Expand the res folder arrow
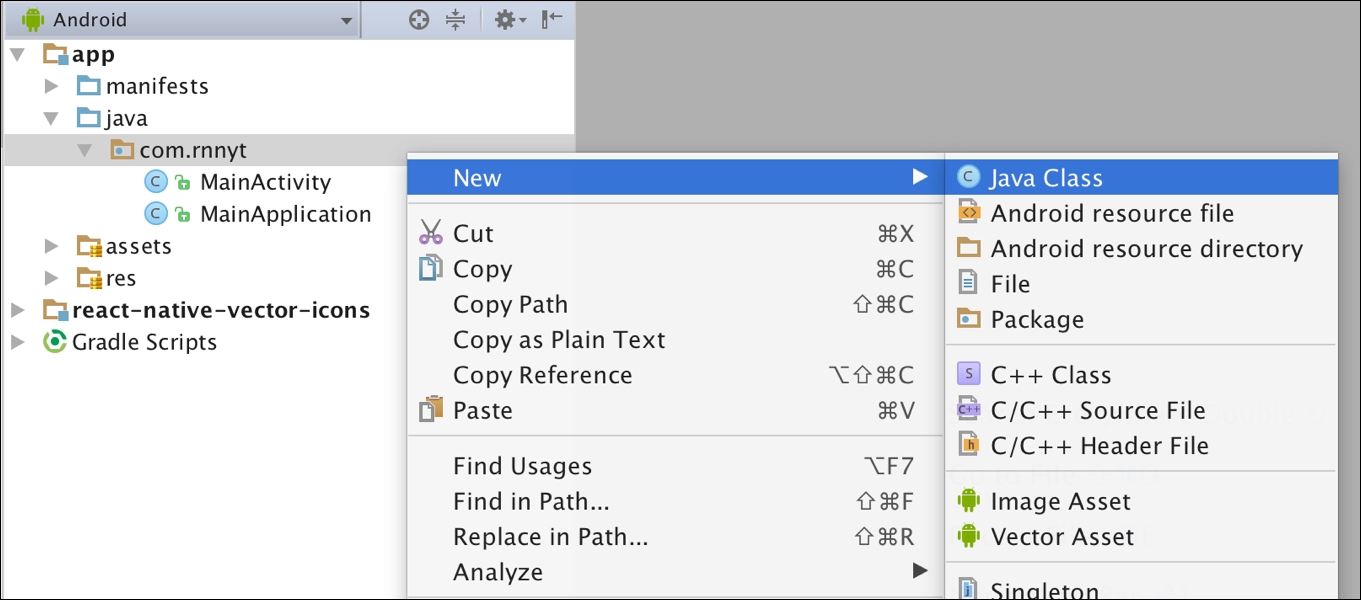This screenshot has width=1361, height=600. tap(52, 278)
